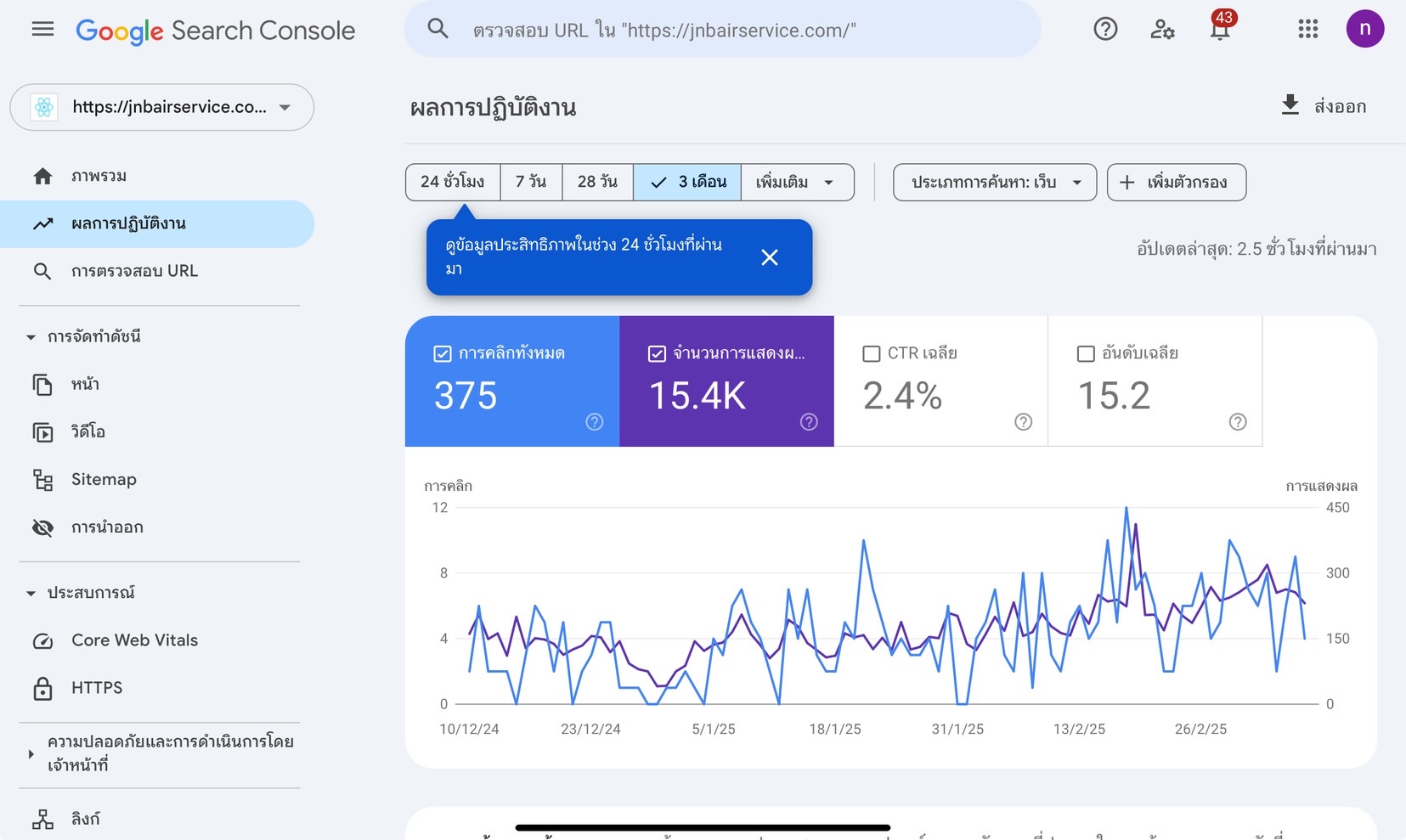Open the hamburger main menu
Image resolution: width=1406 pixels, height=840 pixels.
point(42,30)
